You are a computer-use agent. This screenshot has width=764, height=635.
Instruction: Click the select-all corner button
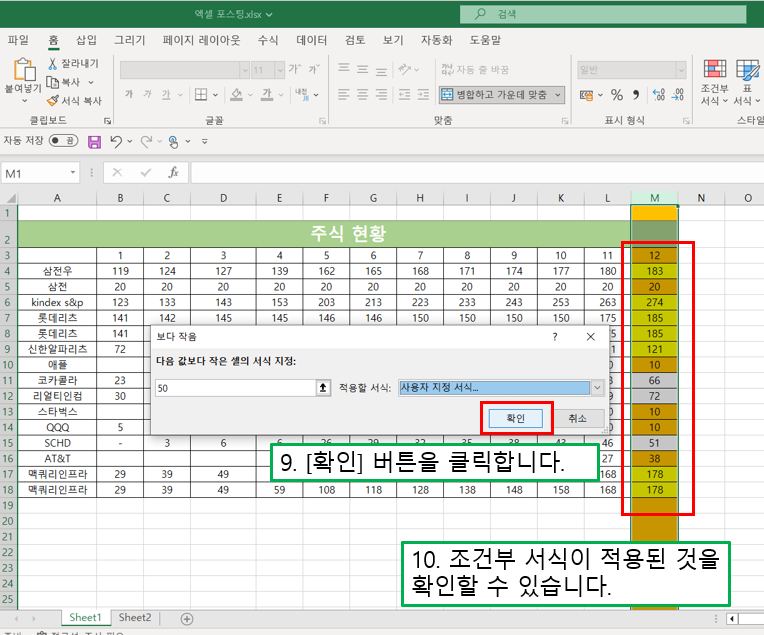tap(9, 198)
